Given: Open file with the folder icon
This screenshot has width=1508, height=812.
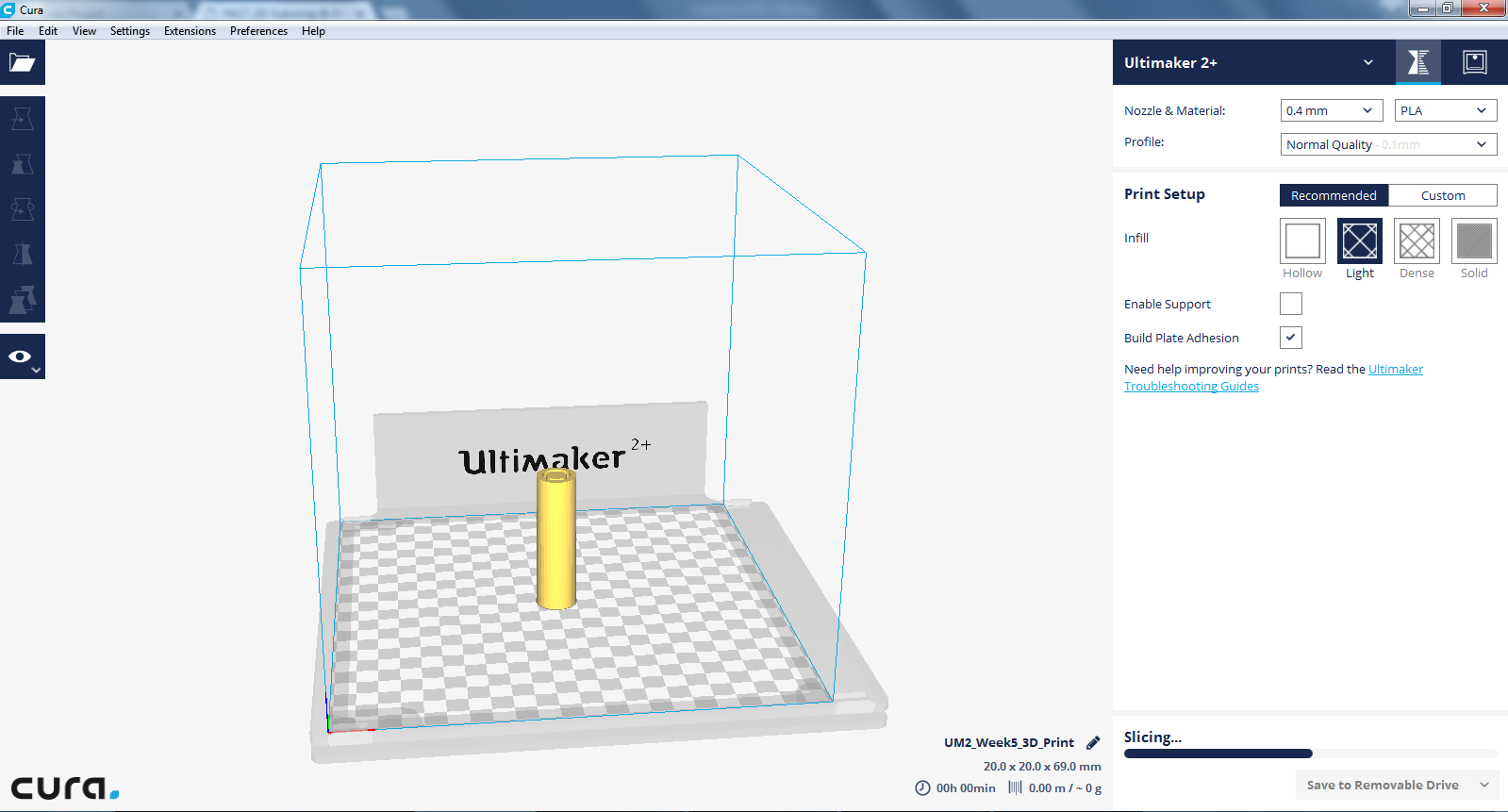Looking at the screenshot, I should [23, 62].
